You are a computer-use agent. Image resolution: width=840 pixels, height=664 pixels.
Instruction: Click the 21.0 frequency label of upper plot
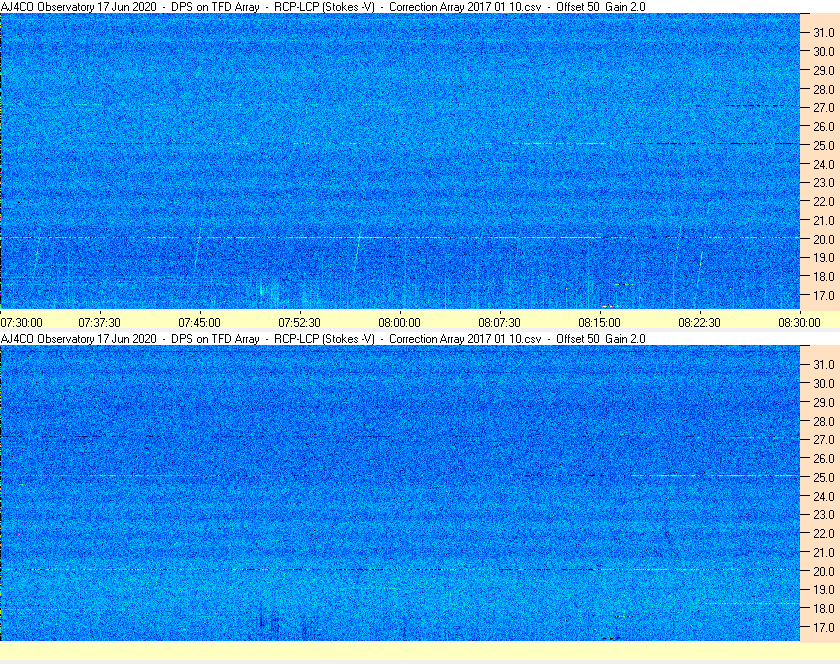824,220
